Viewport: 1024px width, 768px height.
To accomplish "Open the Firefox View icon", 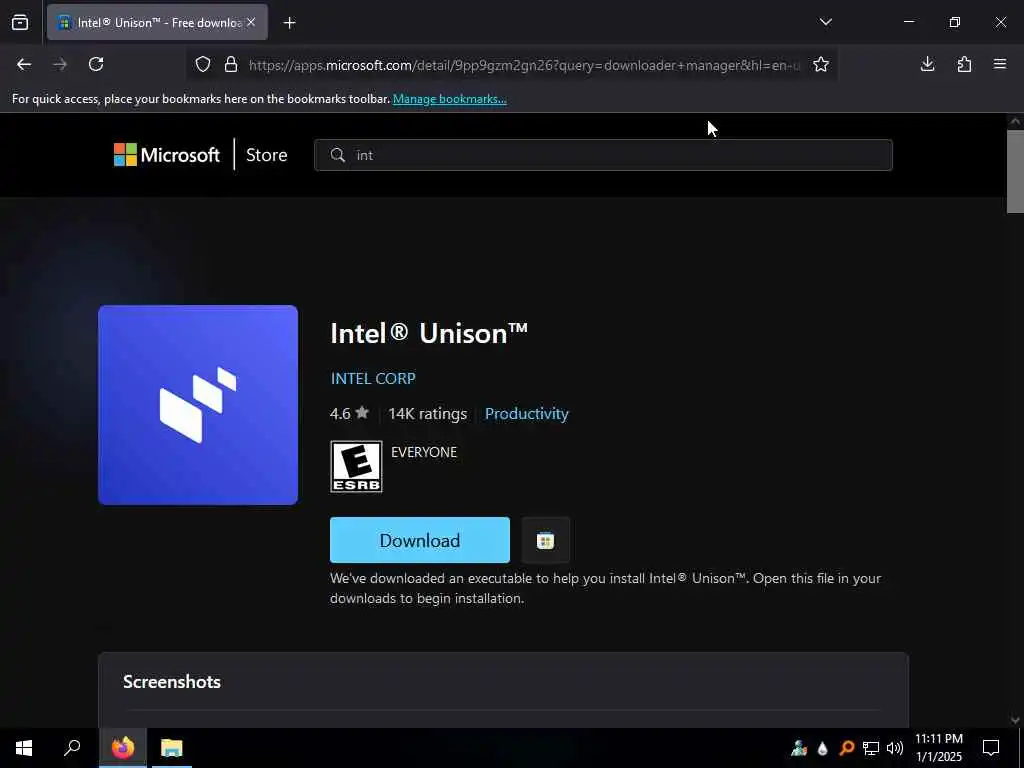I will click(x=20, y=22).
